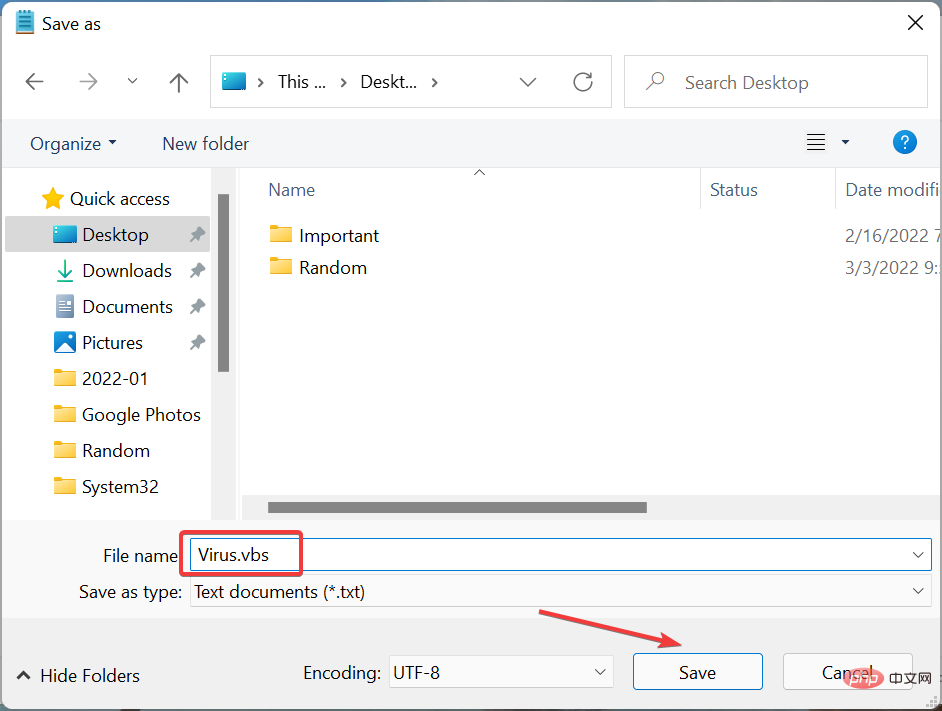Click the PC icon in address bar
Image resolution: width=942 pixels, height=711 pixels.
pos(234,81)
